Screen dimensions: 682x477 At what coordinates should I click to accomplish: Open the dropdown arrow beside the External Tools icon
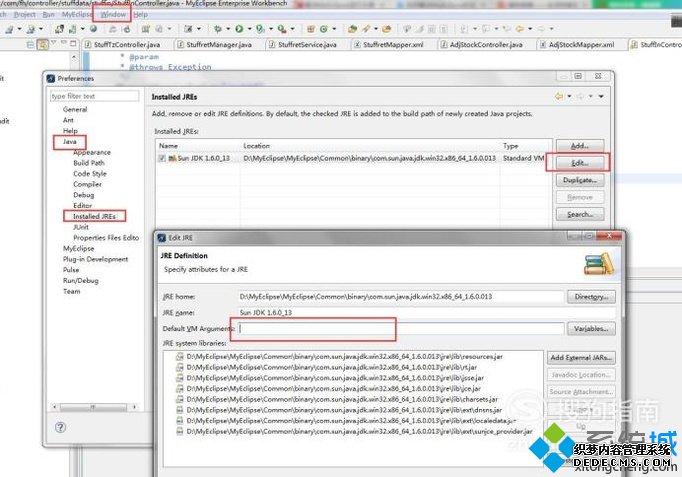point(292,29)
